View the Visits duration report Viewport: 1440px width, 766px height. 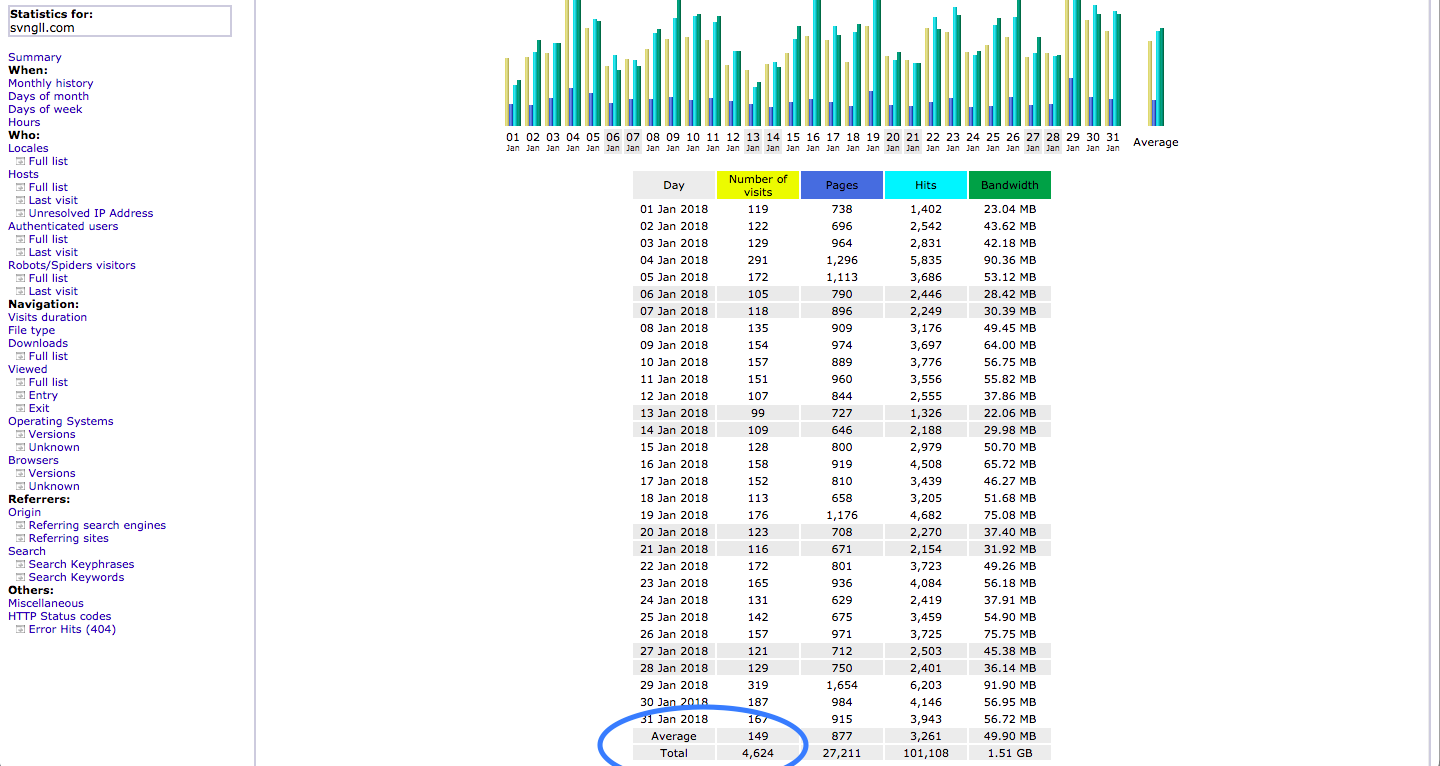click(48, 317)
